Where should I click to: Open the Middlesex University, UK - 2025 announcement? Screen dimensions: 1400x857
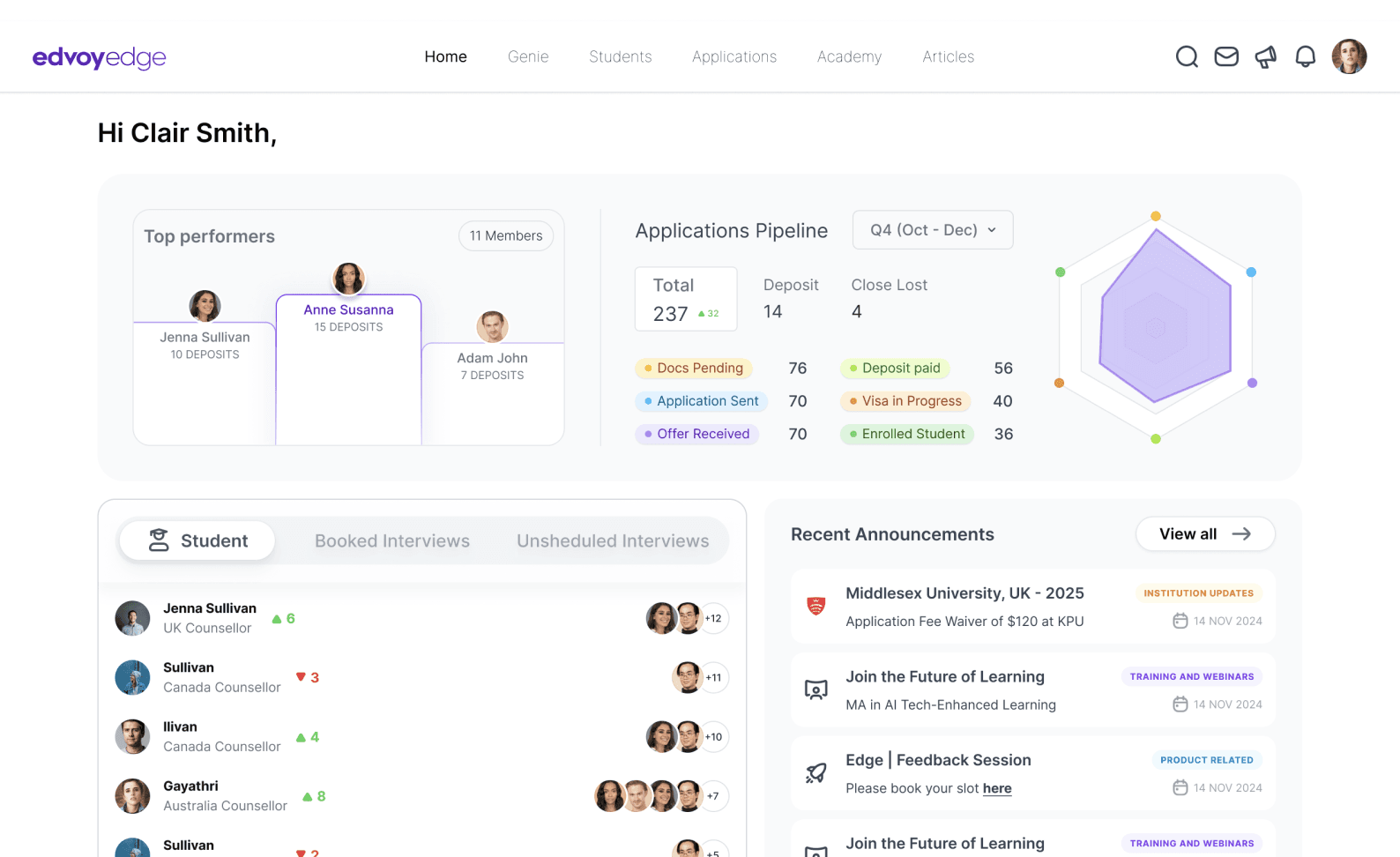(1032, 606)
